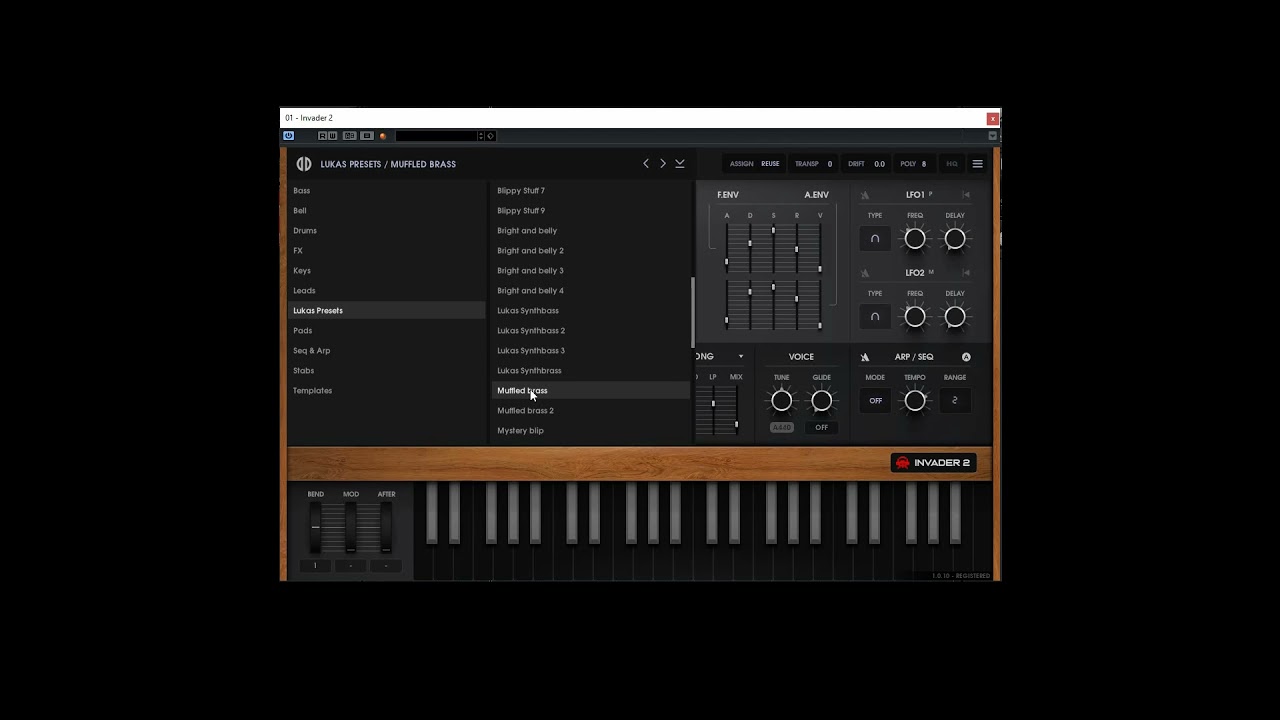Image resolution: width=1280 pixels, height=720 pixels.
Task: Open the effect type dropdown arrow
Action: [x=741, y=357]
